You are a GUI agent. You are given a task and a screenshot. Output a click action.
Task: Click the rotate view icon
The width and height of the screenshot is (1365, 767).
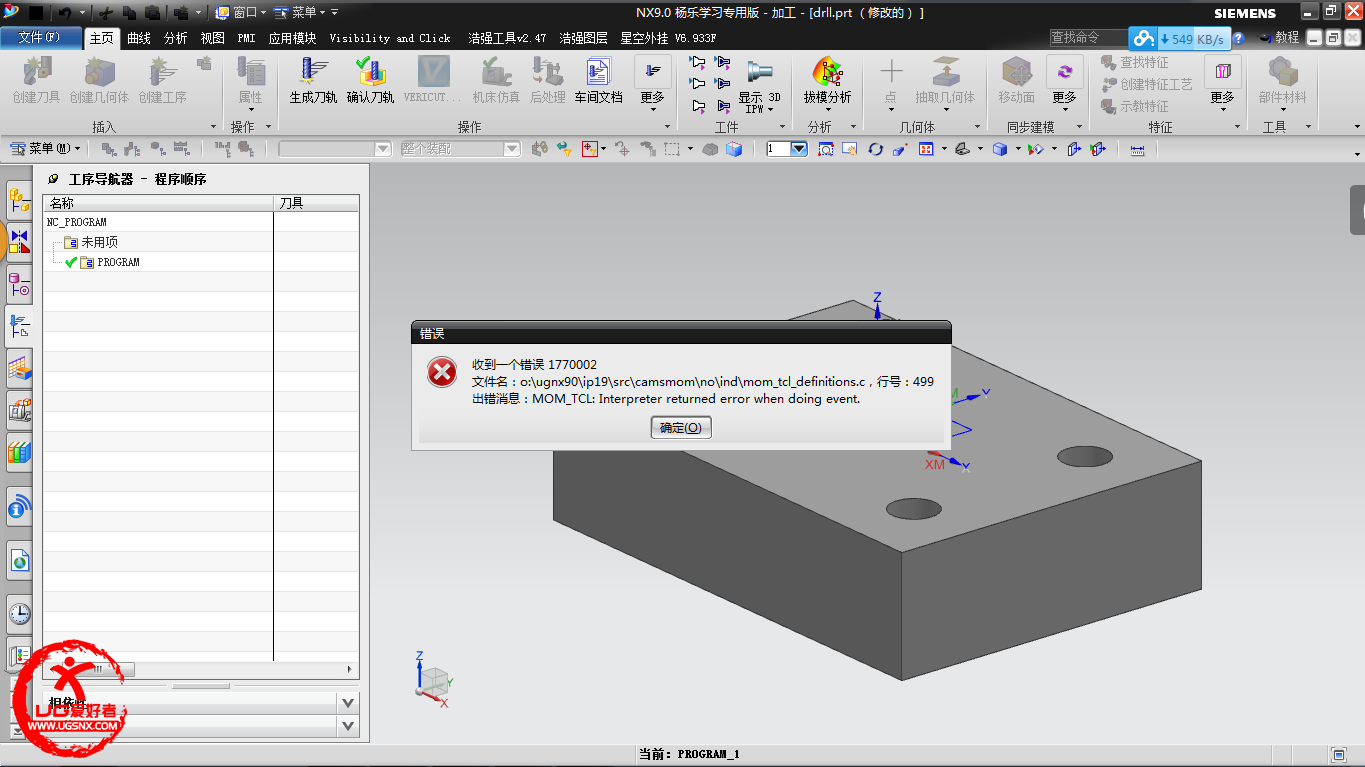point(875,149)
